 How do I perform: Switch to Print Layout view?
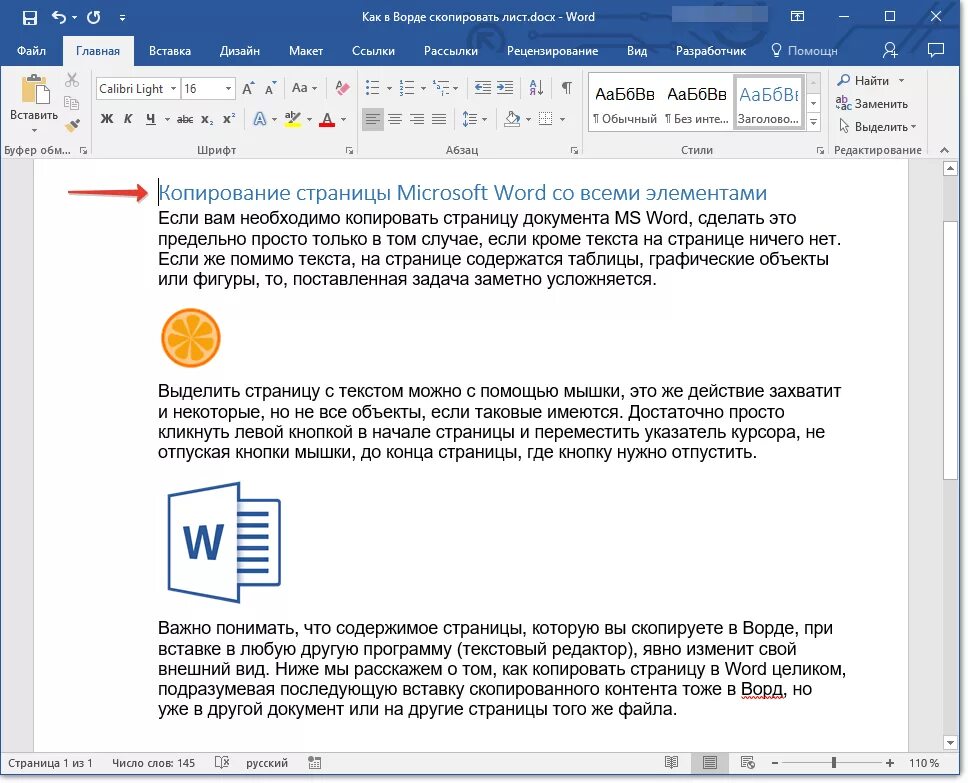[710, 763]
